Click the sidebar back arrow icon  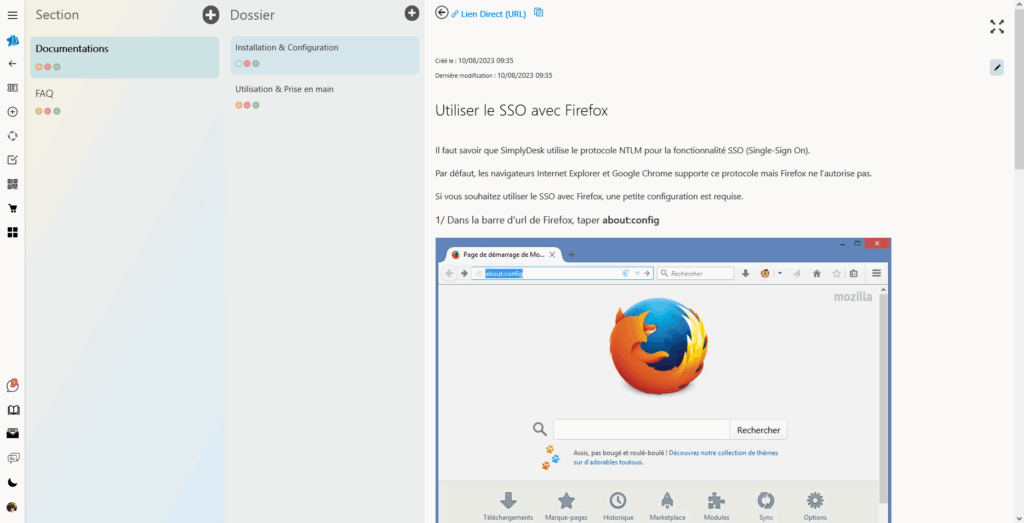12,63
